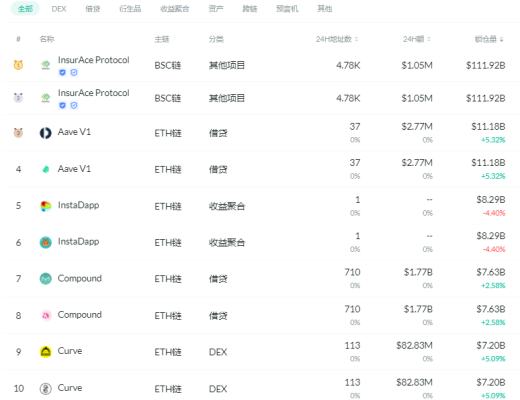Click the pink Compound logo in row 8
Viewport: 520px width, 400px height.
pyautogui.click(x=46, y=315)
